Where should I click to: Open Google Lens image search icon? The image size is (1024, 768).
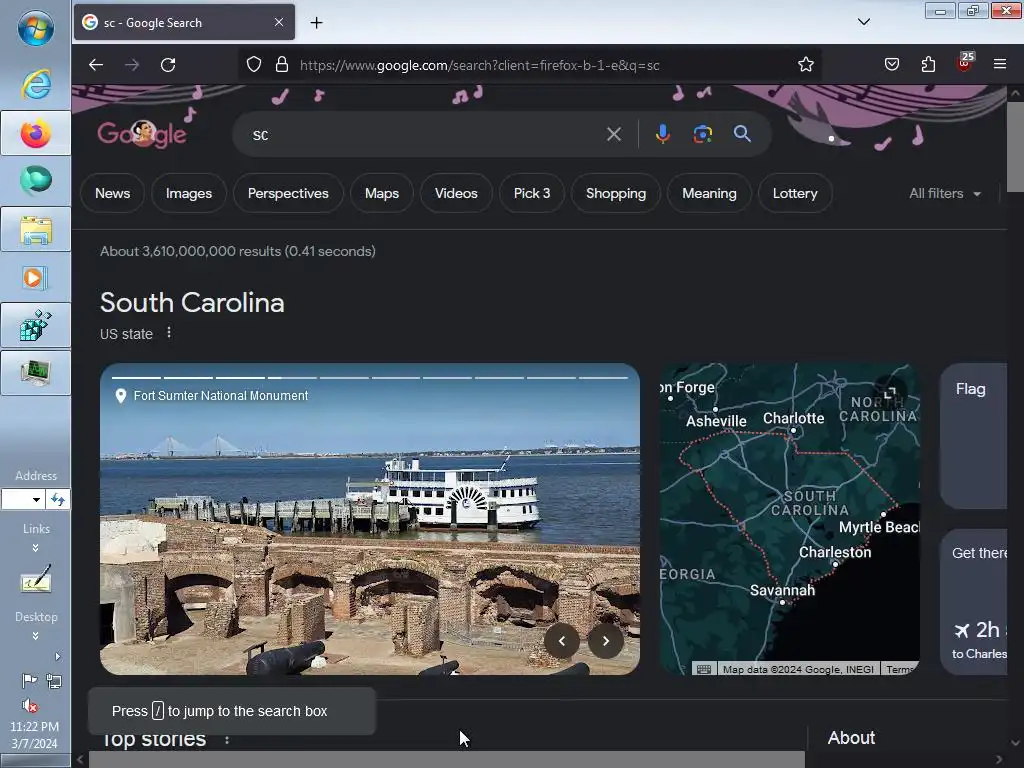[703, 134]
